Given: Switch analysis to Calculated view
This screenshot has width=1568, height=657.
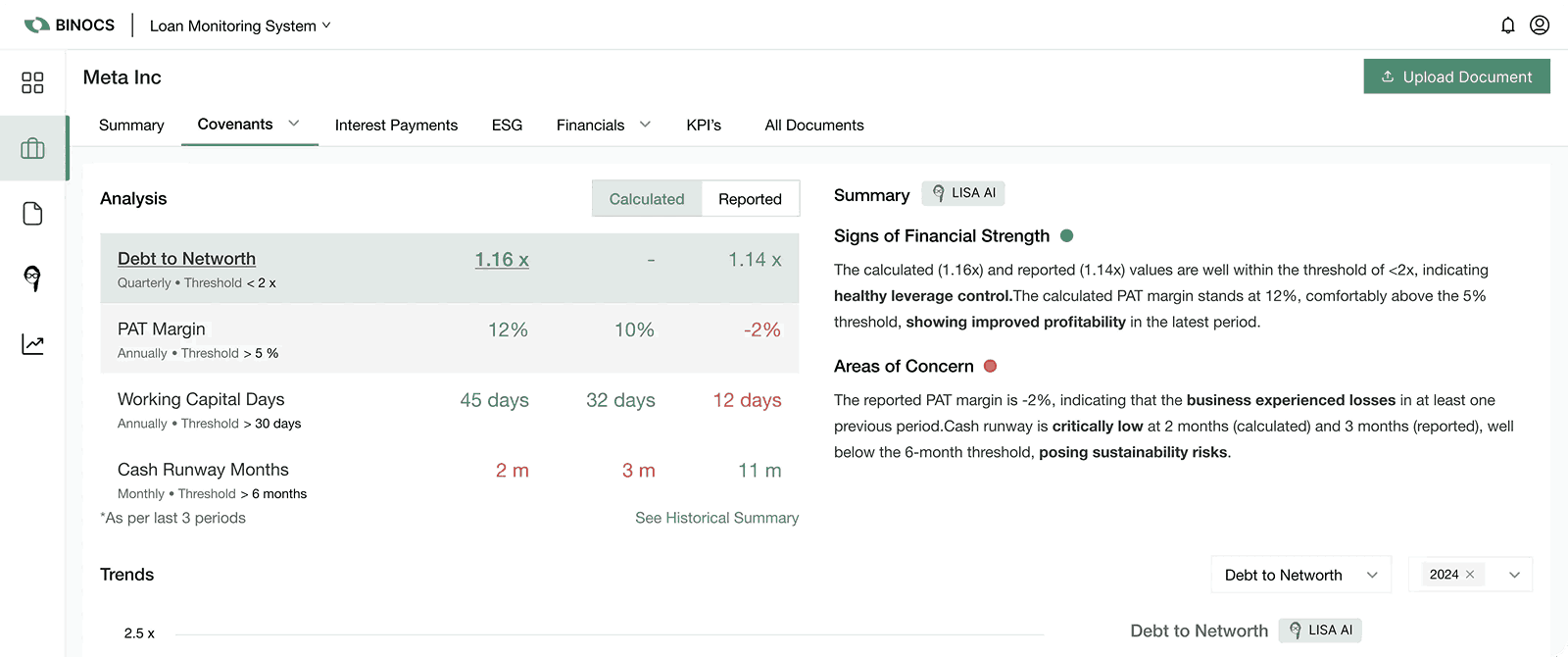Looking at the screenshot, I should click(647, 199).
